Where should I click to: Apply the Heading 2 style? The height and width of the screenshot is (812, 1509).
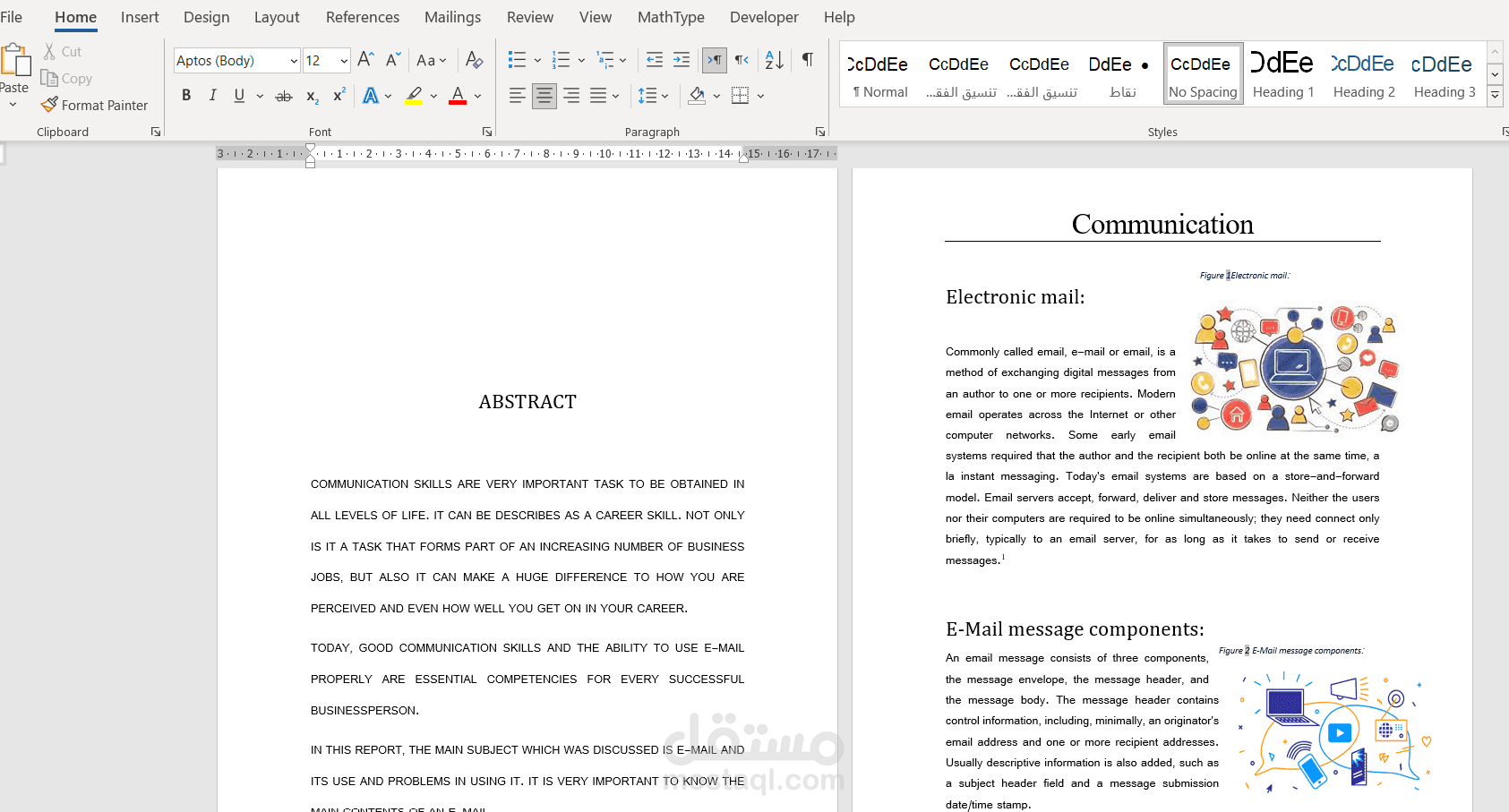click(1364, 74)
